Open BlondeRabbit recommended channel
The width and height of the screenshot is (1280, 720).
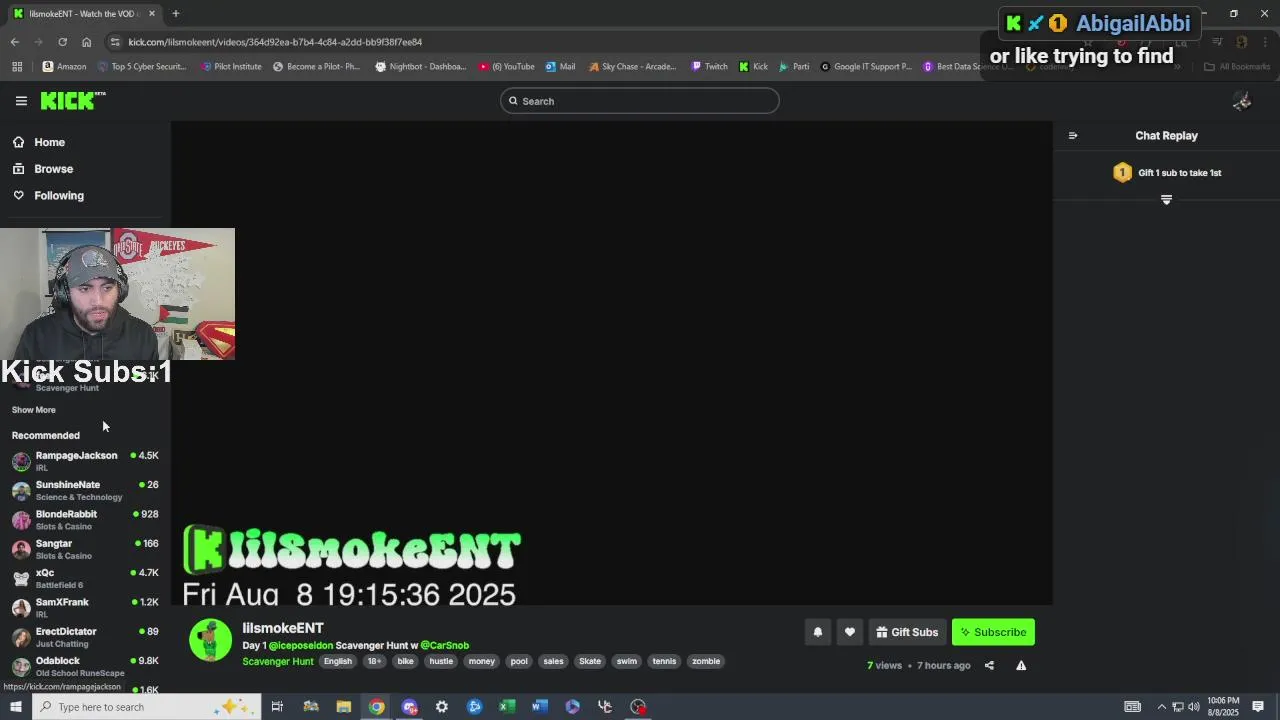[85, 519]
